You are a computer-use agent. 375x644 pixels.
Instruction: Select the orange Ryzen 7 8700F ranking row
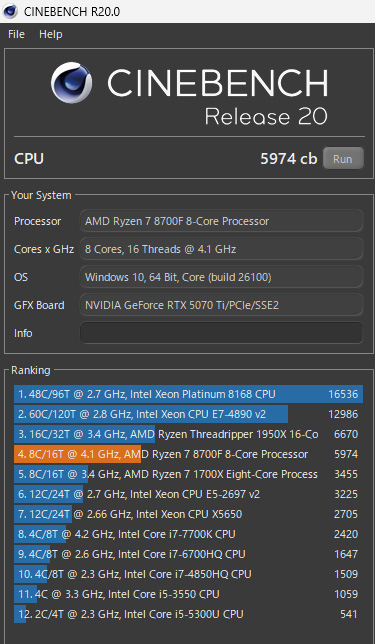coord(189,454)
